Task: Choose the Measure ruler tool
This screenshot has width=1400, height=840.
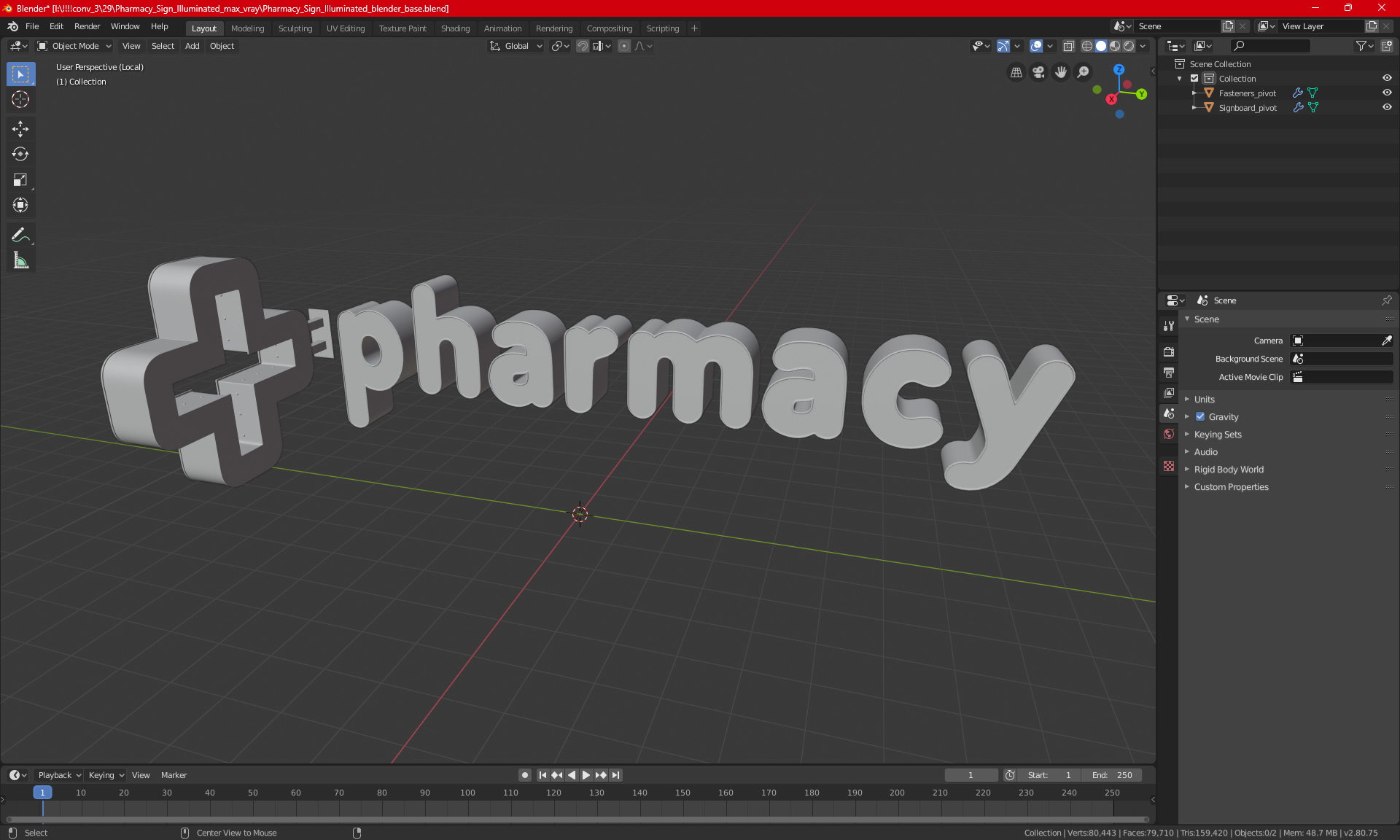Action: pos(20,260)
